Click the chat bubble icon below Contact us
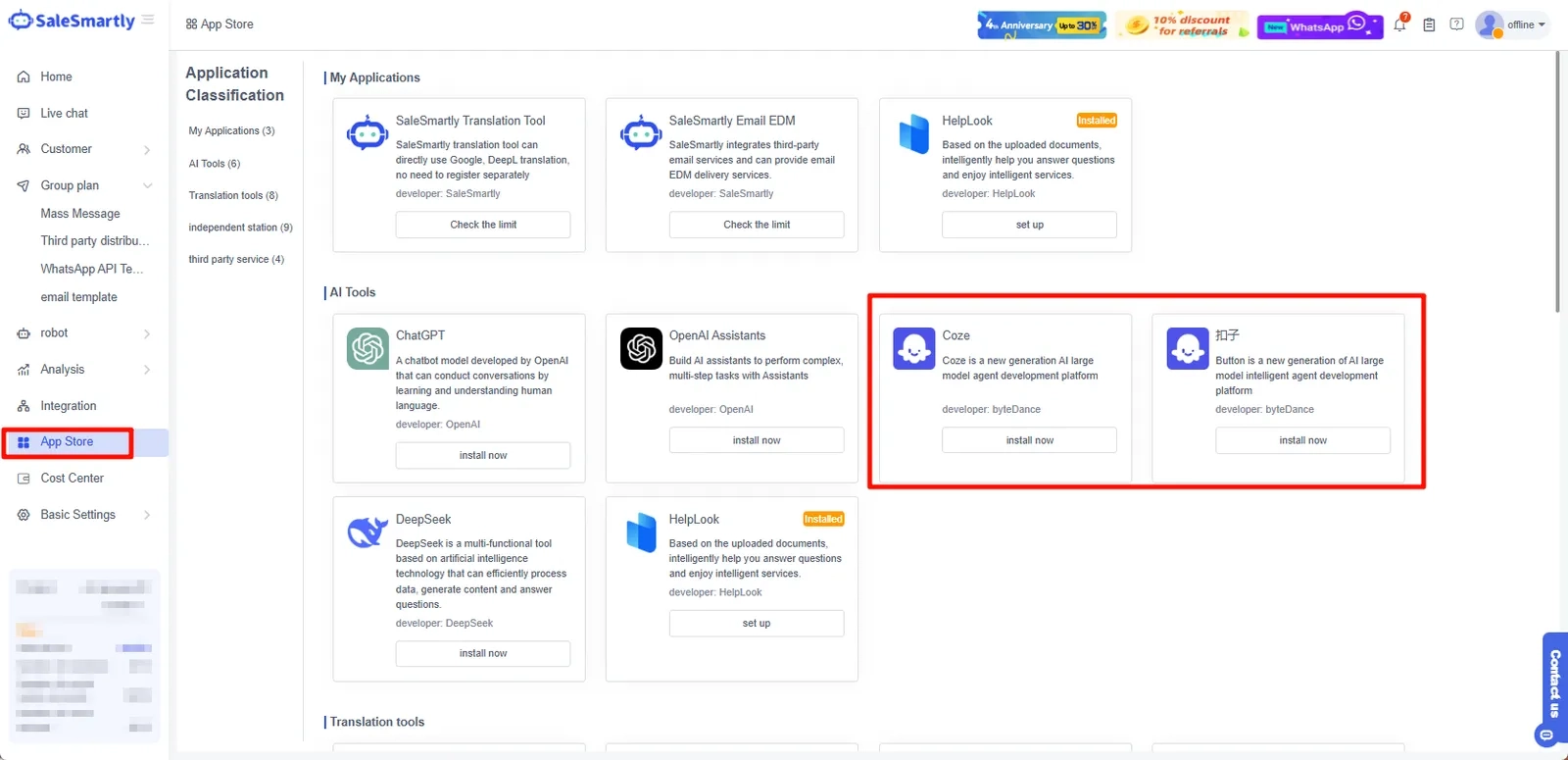Screen dimensions: 1568x760 [1546, 735]
